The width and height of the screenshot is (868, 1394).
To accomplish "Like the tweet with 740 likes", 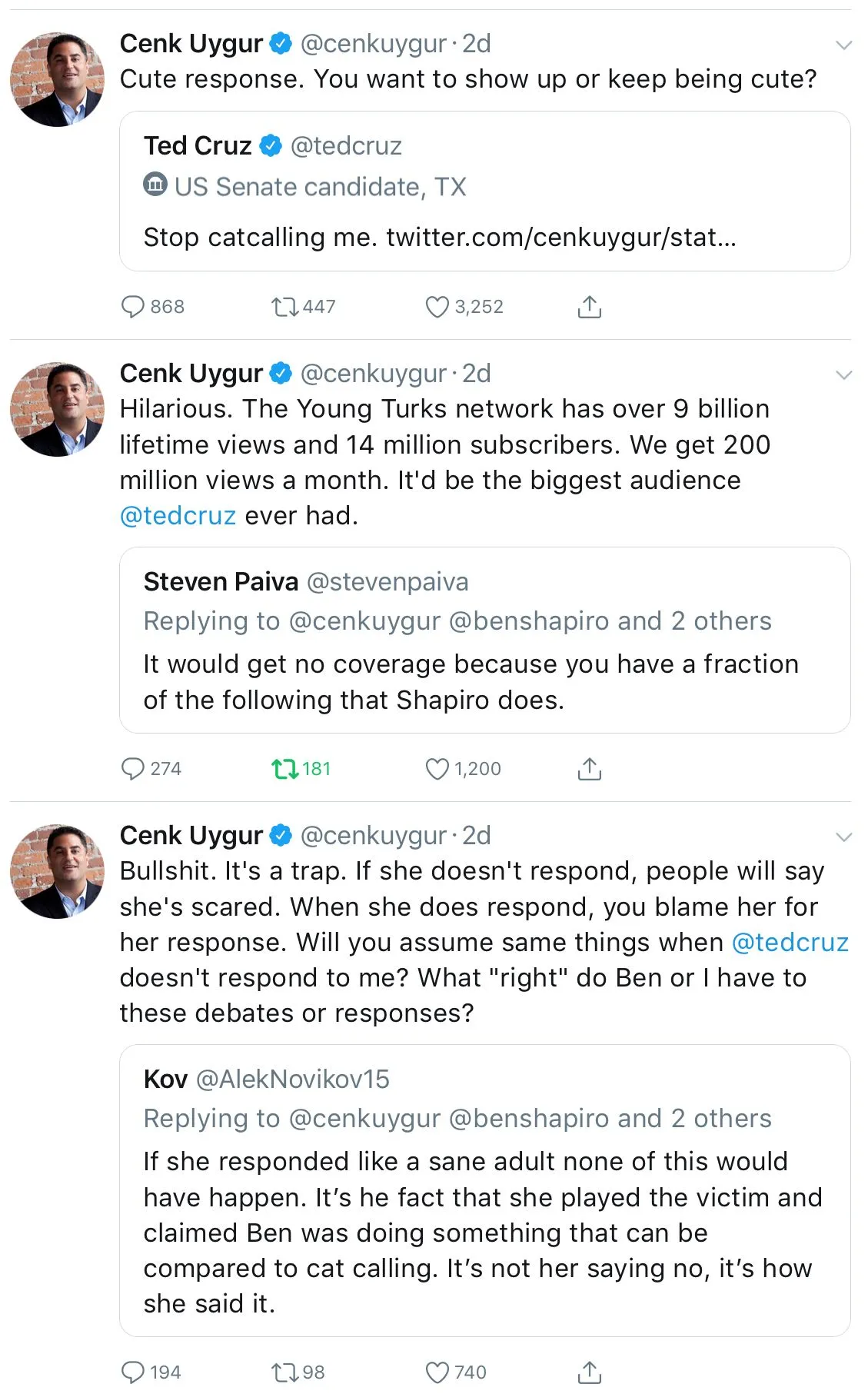I will [x=437, y=1372].
